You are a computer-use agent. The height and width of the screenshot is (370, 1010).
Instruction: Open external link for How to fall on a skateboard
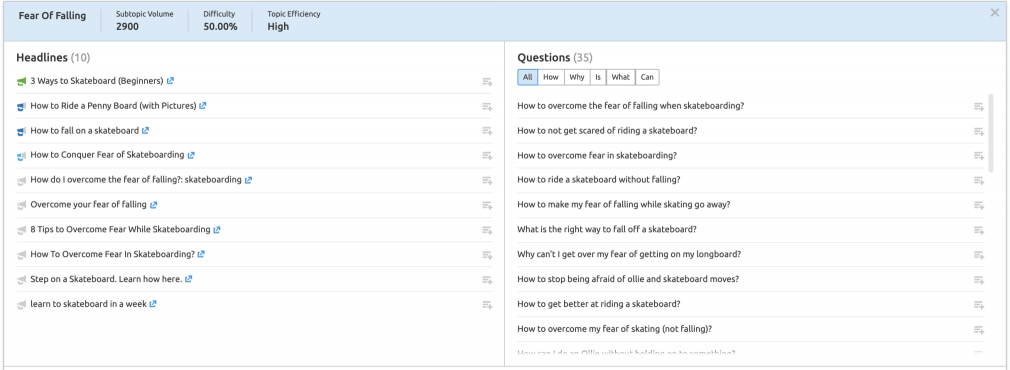146,130
